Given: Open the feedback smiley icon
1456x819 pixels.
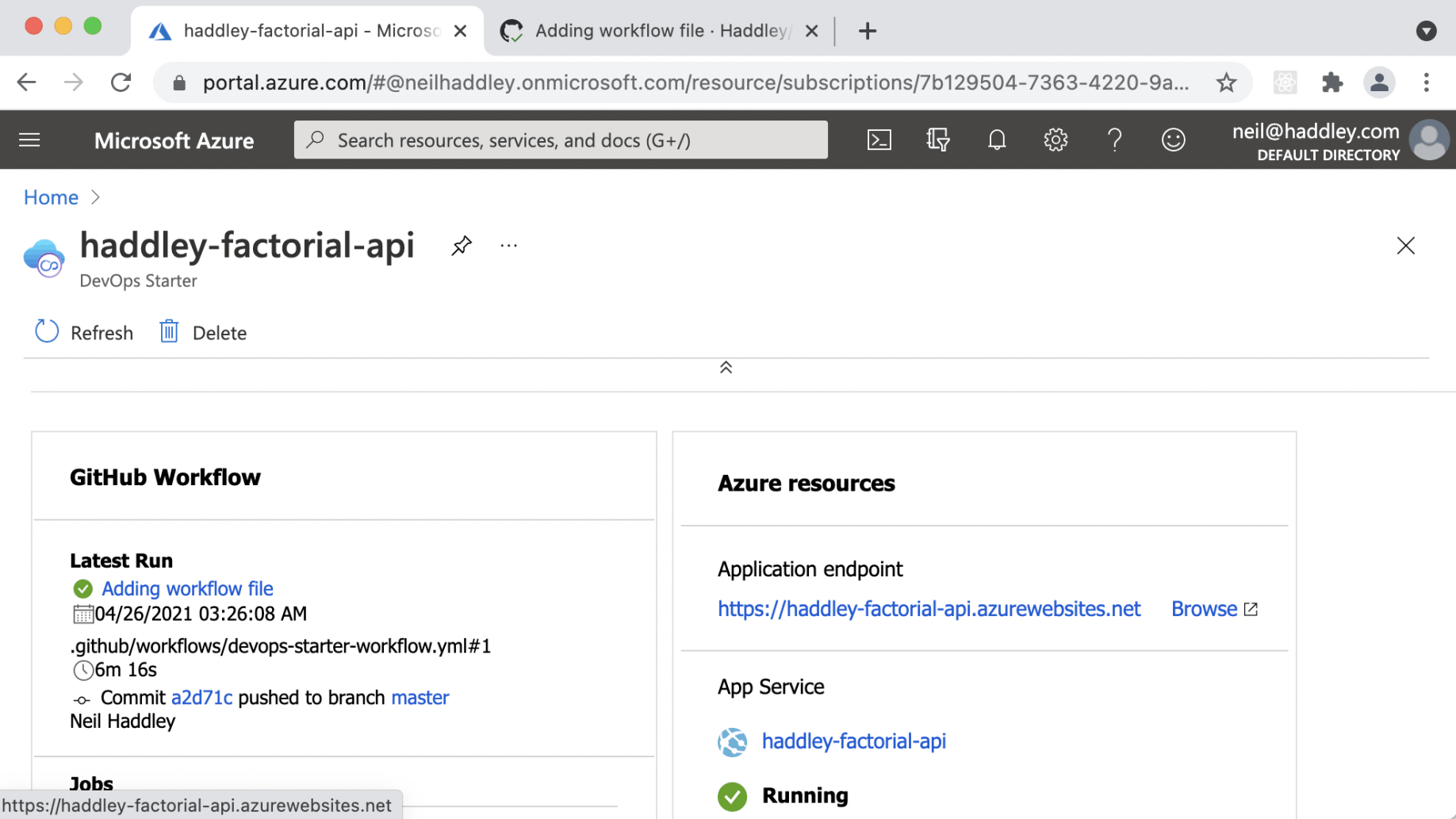Looking at the screenshot, I should [1173, 140].
